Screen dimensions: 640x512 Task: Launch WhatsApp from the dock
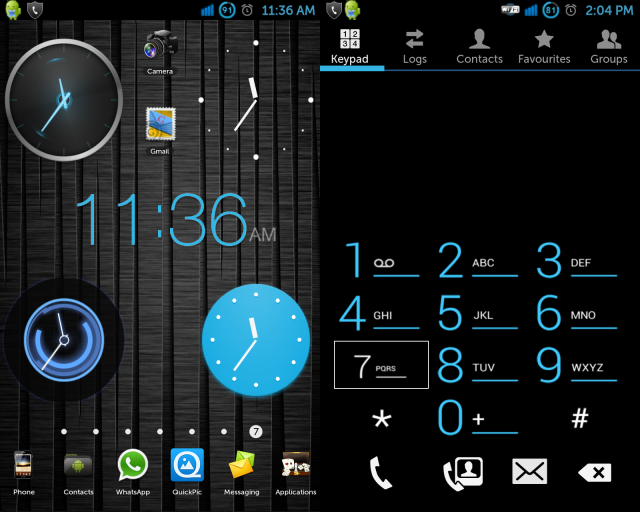pyautogui.click(x=132, y=468)
